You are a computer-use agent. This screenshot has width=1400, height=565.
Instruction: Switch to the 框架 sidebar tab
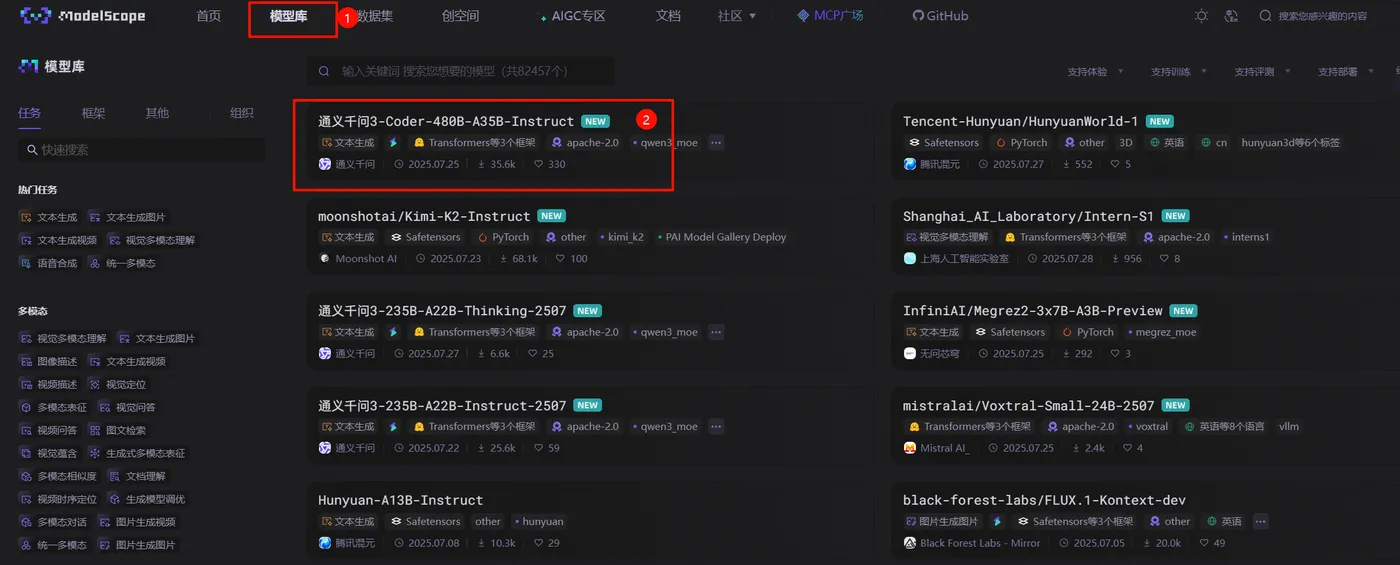[93, 113]
